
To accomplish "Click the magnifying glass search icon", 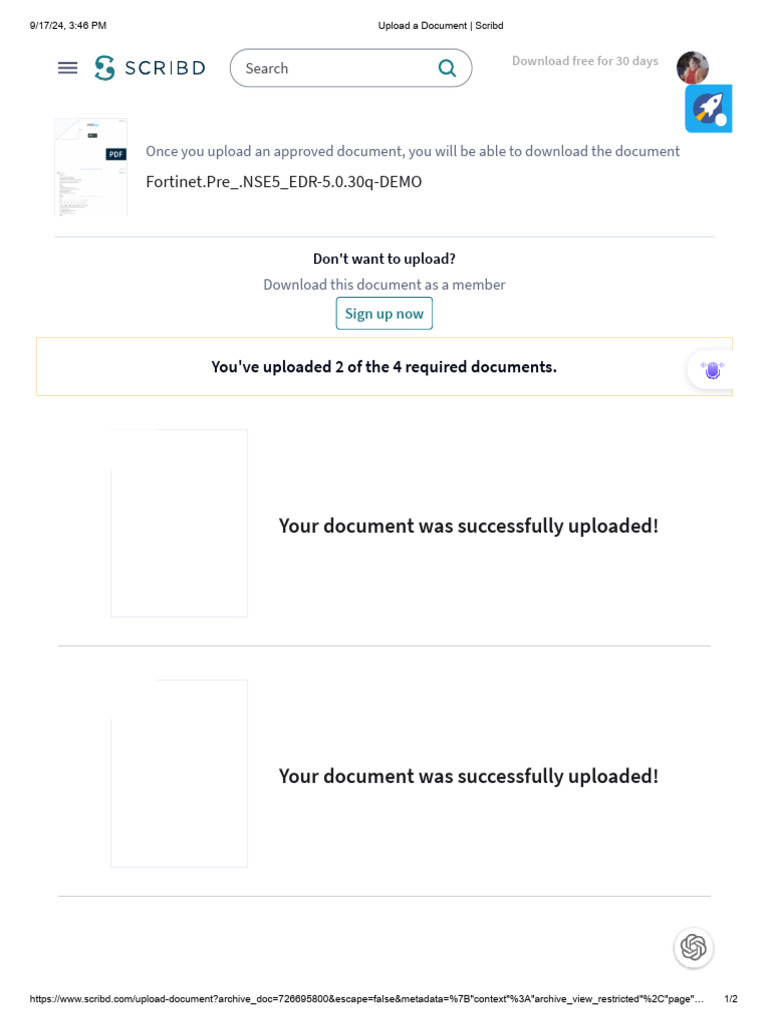I will point(447,68).
